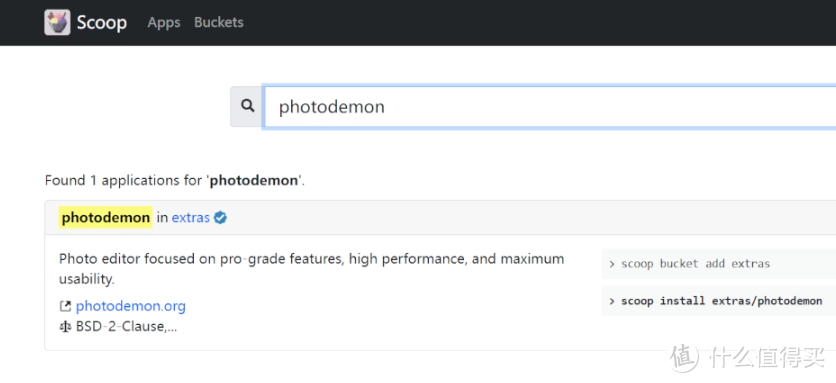Viewport: 836px width, 383px height.
Task: Click the prompt arrow before scoop bucket add
Action: pyautogui.click(x=612, y=264)
